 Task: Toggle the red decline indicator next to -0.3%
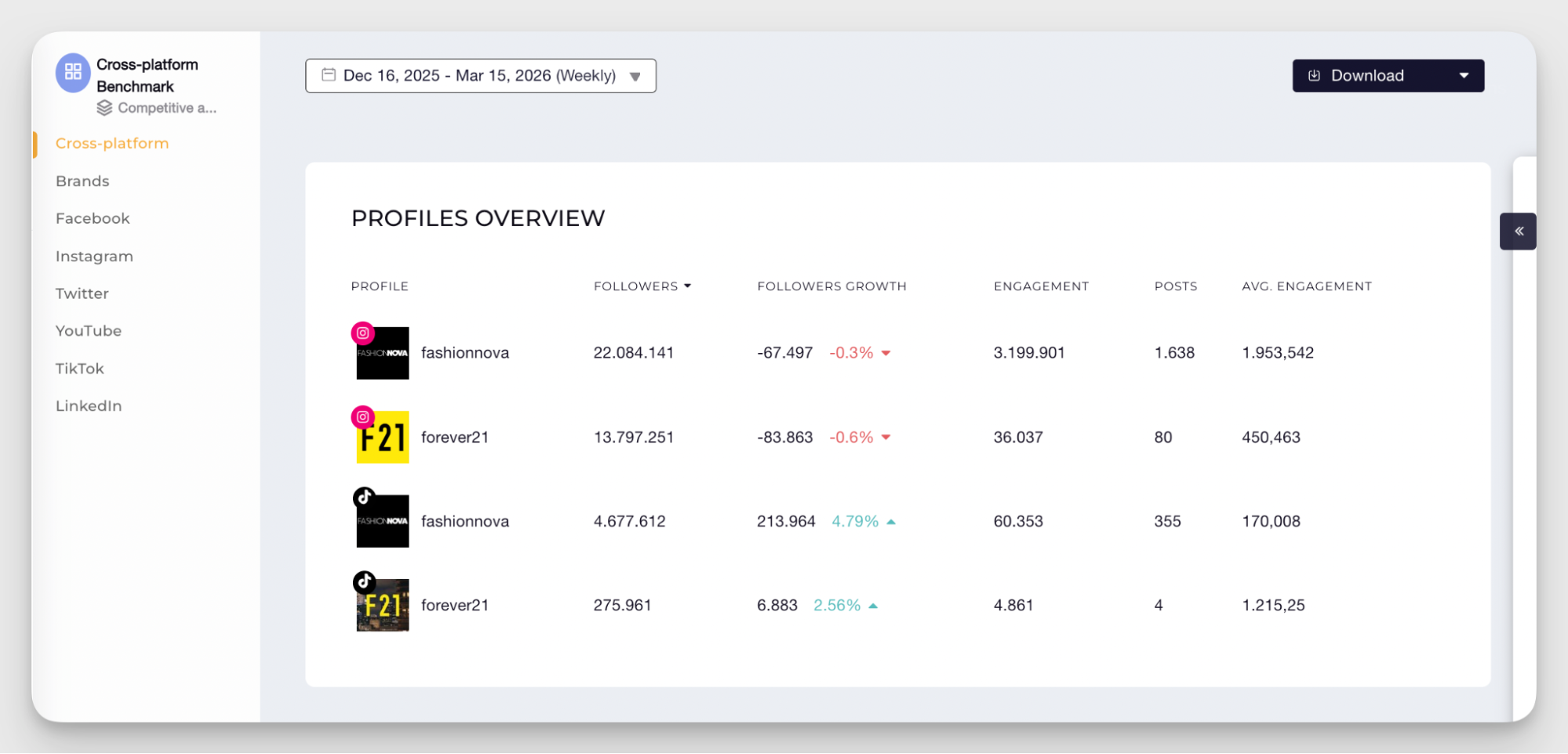pos(886,352)
